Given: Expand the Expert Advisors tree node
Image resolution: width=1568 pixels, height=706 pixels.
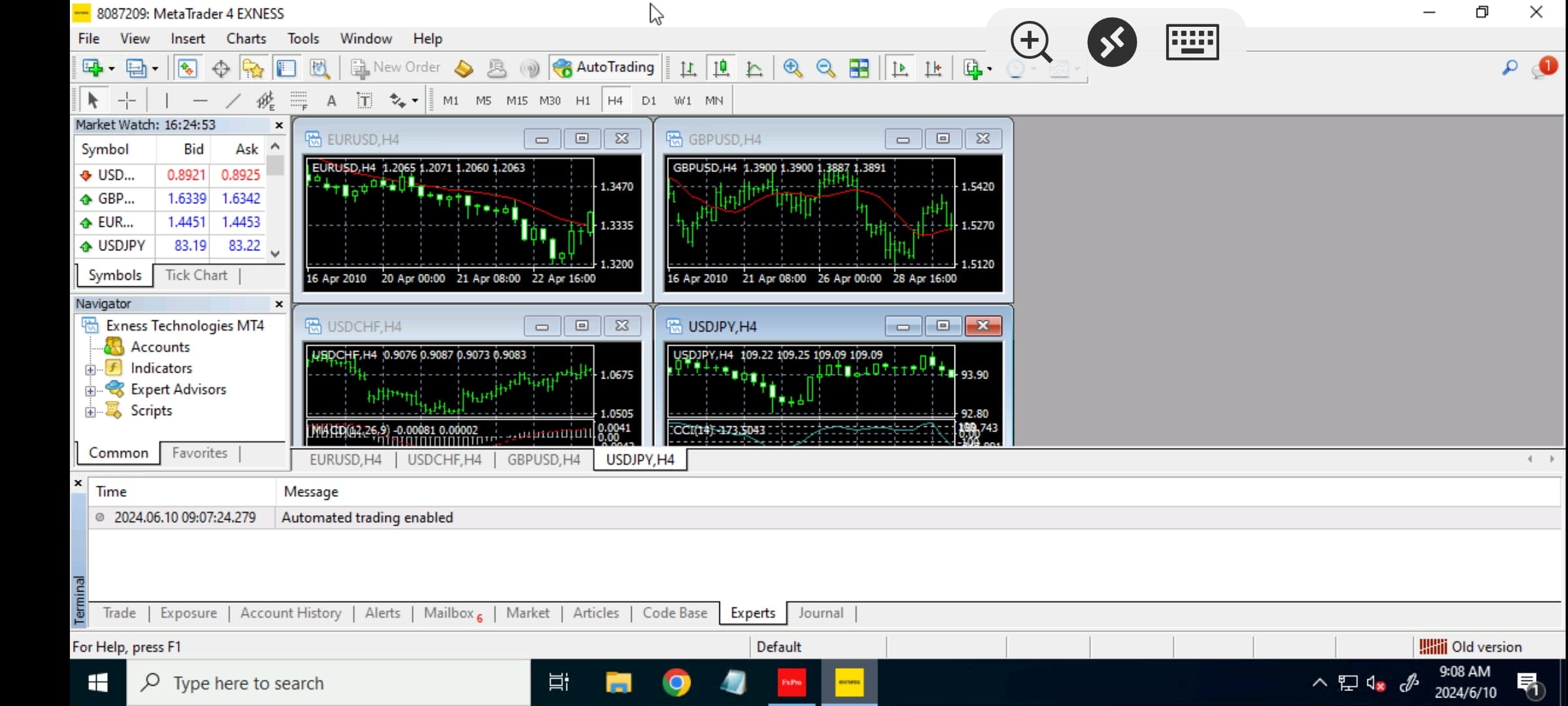Looking at the screenshot, I should (90, 391).
